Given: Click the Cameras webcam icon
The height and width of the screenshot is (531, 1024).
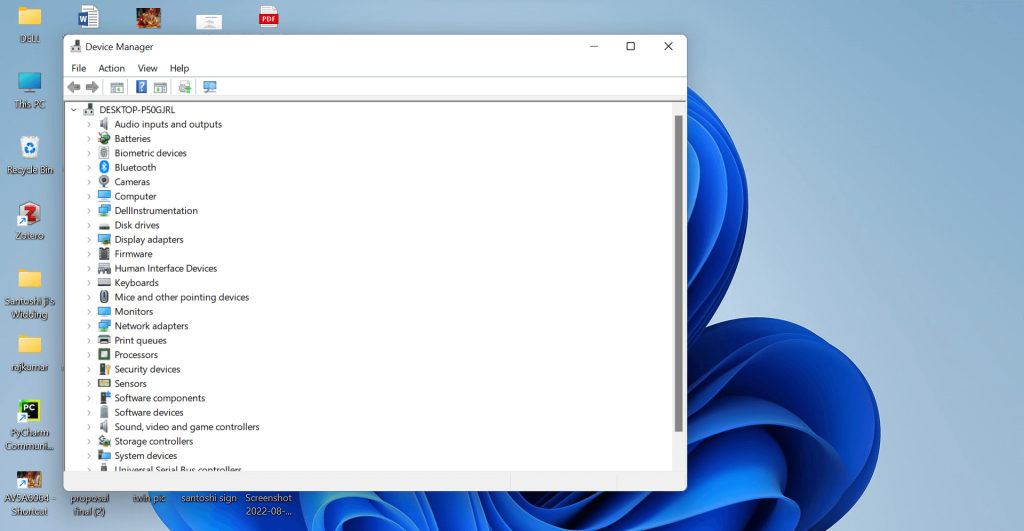Looking at the screenshot, I should click(104, 182).
